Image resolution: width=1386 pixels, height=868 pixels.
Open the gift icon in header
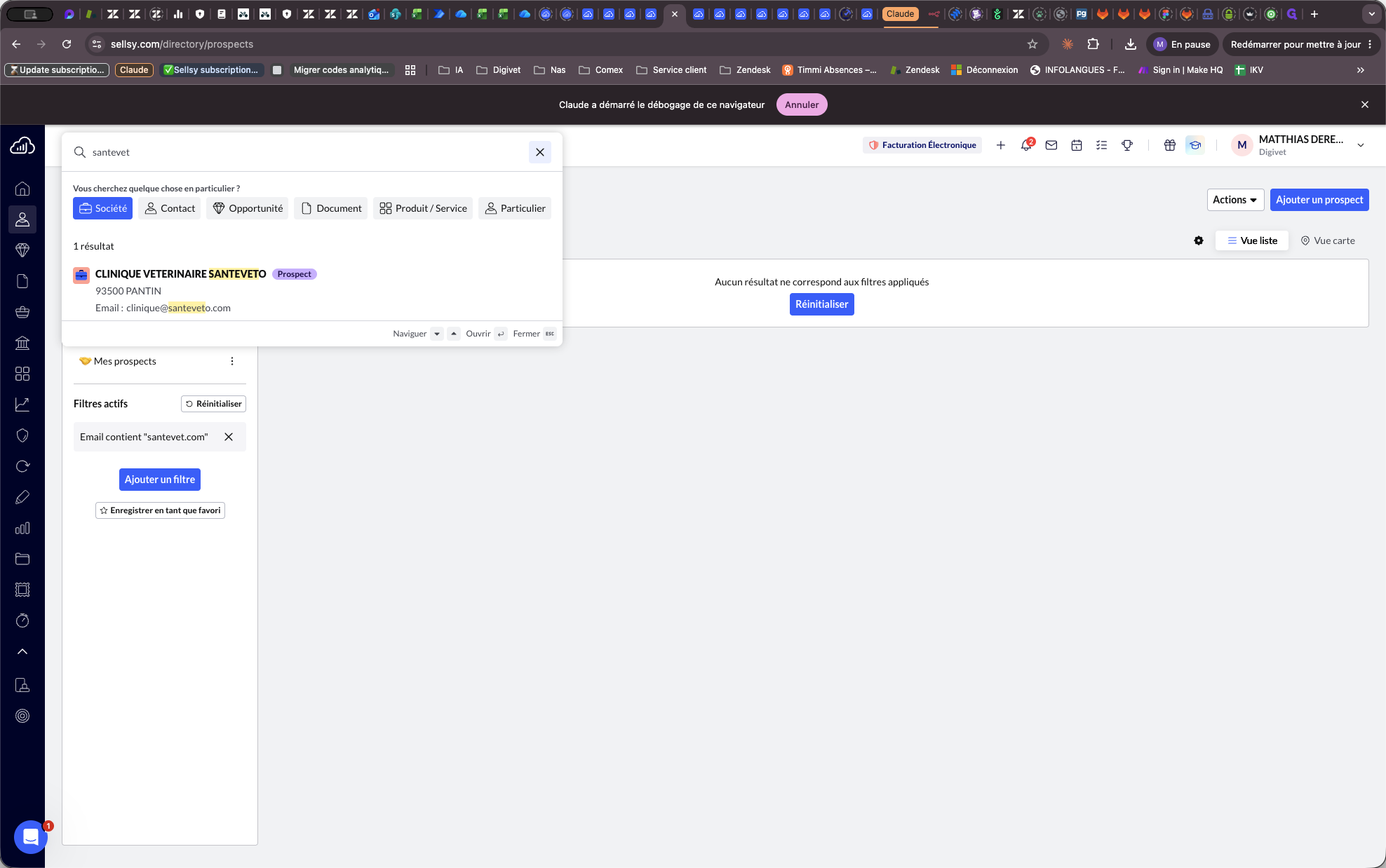coord(1170,145)
